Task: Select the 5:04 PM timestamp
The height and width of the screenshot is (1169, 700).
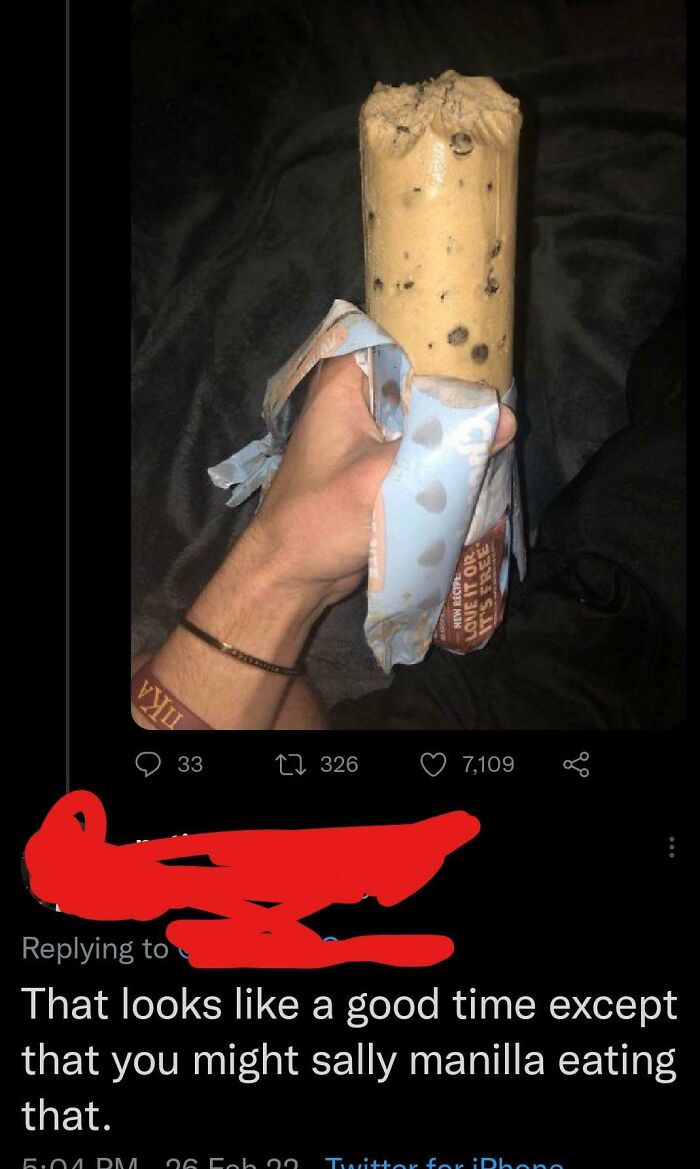Action: coord(79,1163)
